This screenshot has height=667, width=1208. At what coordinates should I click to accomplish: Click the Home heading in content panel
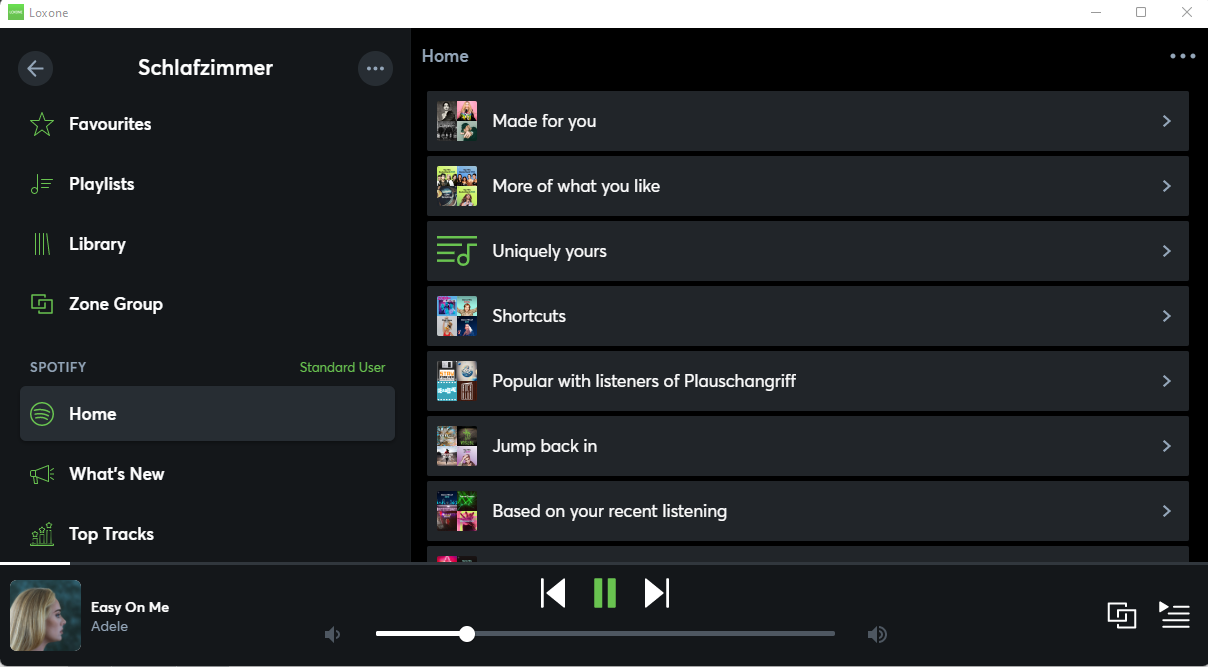click(x=445, y=56)
